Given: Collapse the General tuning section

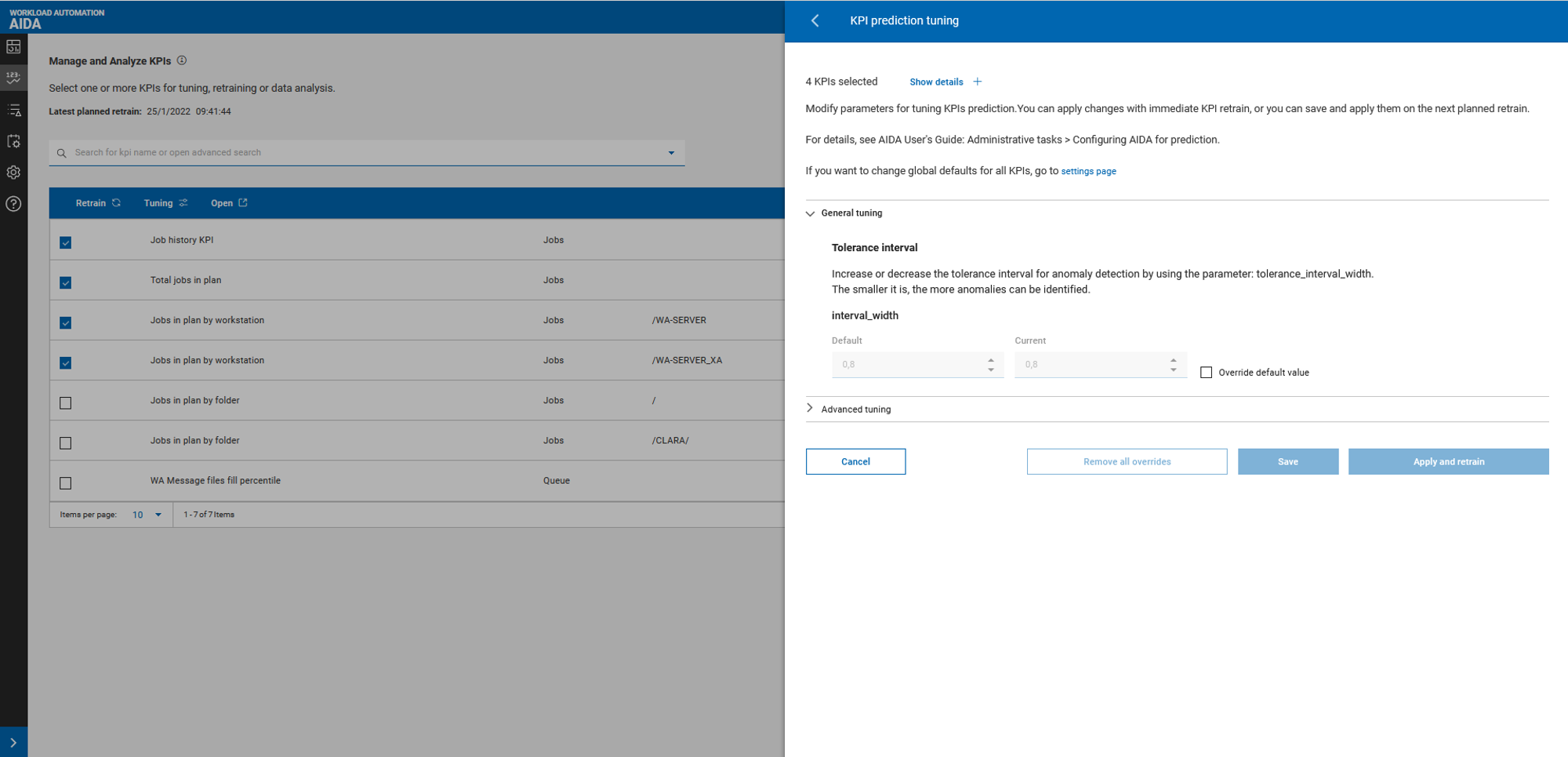Looking at the screenshot, I should pos(811,213).
